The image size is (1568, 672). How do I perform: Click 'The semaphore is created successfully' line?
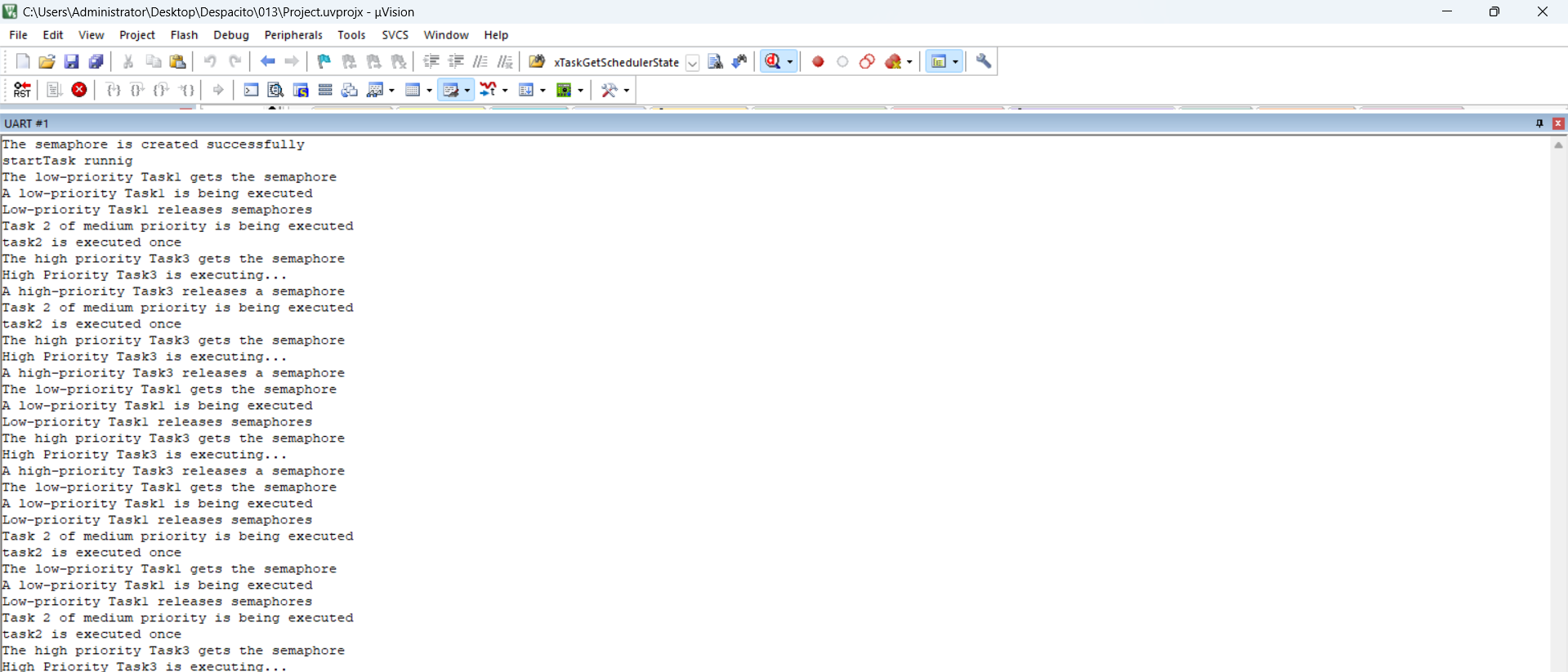pyautogui.click(x=153, y=145)
